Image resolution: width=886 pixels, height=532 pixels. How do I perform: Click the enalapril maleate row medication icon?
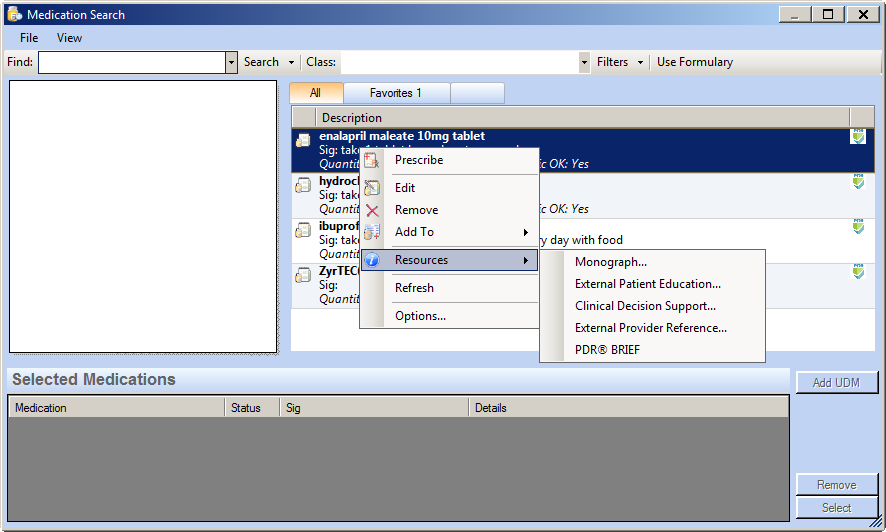pyautogui.click(x=303, y=140)
